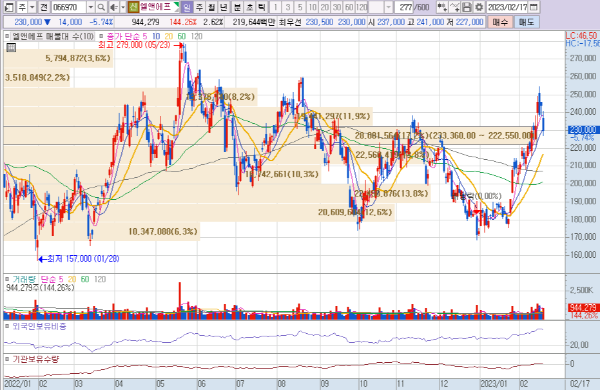600x390 pixels.
Task: Click the blue 10 moving average label
Action: pos(156,36)
